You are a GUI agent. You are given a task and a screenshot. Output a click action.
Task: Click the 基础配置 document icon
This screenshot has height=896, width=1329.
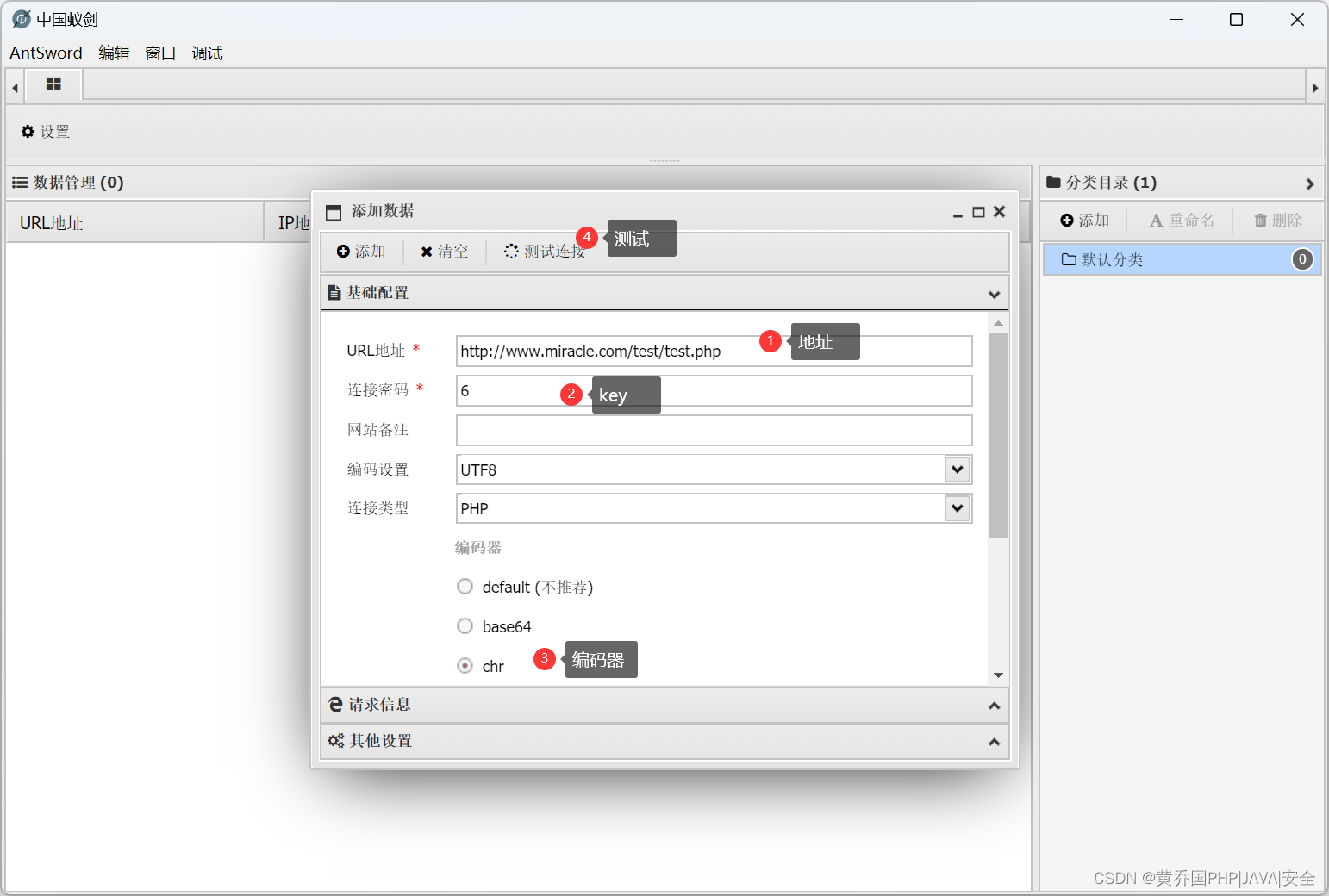tap(334, 294)
